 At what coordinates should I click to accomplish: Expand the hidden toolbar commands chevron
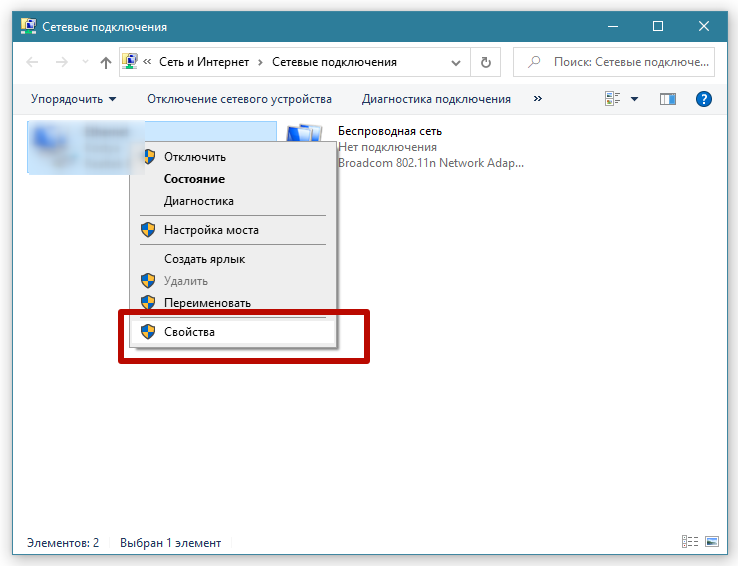tap(538, 99)
